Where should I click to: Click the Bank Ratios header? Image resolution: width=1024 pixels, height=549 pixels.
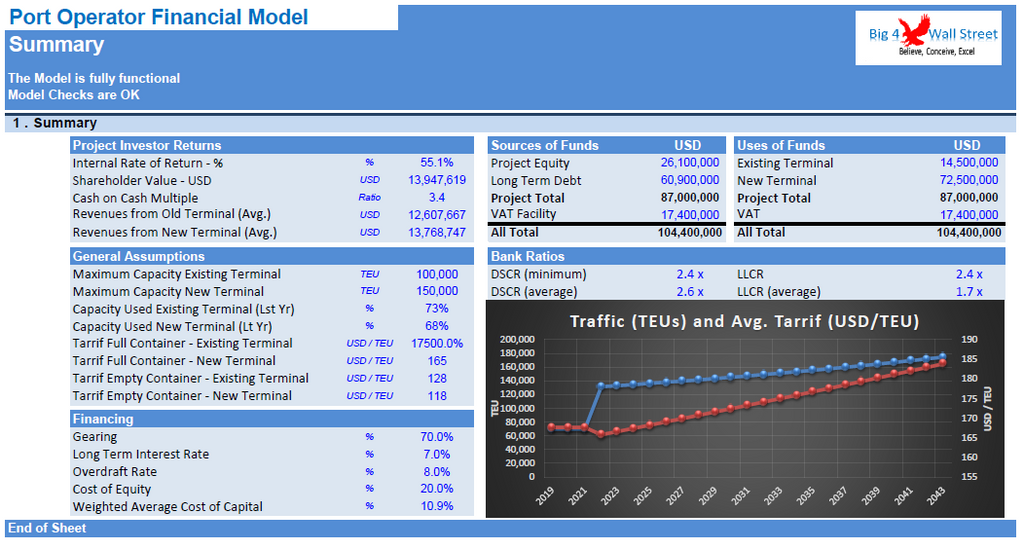point(527,256)
